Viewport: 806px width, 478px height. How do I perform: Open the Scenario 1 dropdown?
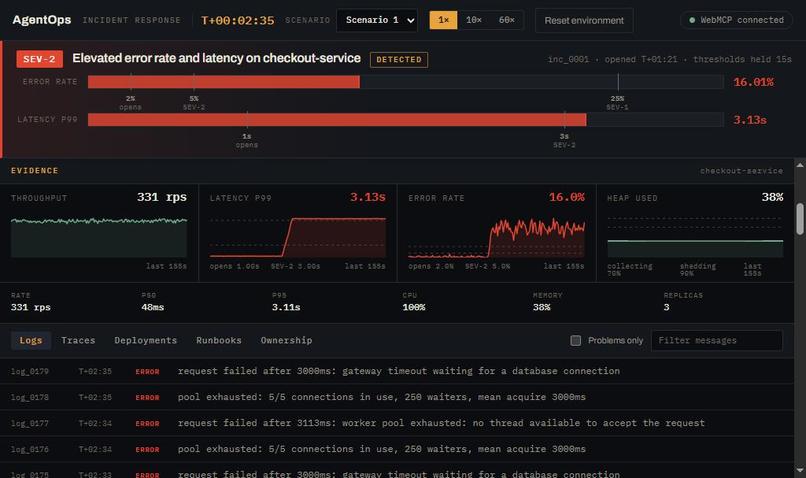tap(377, 21)
